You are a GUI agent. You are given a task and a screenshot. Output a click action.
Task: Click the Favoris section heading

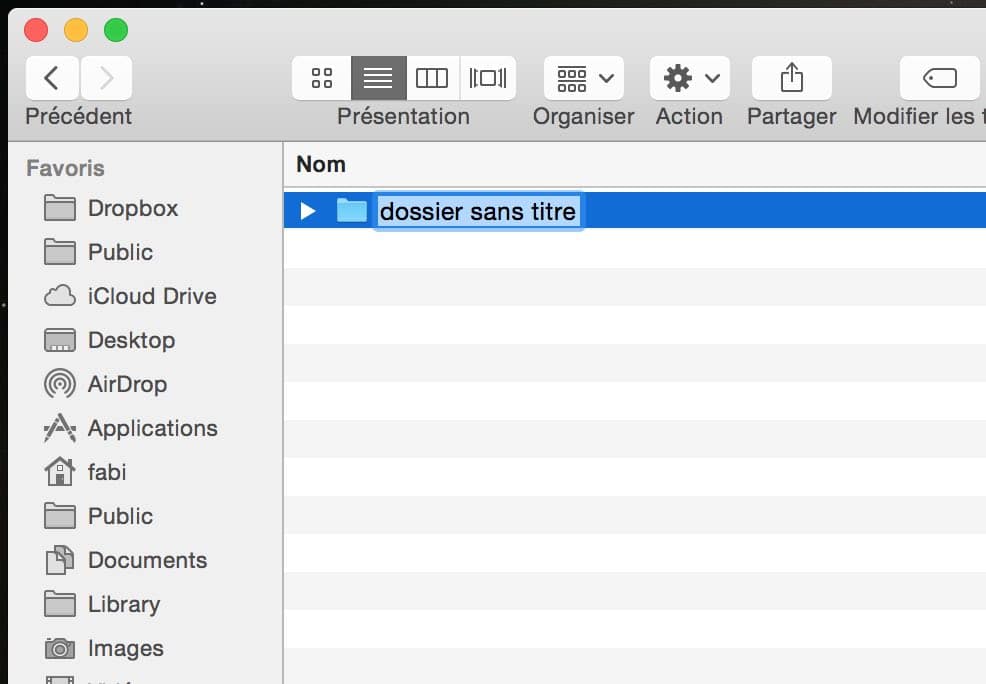click(65, 168)
